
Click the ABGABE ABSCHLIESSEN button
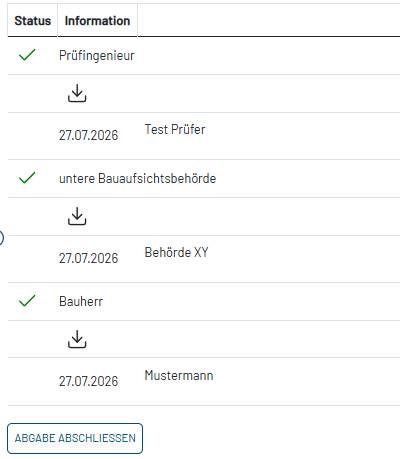pos(75,438)
